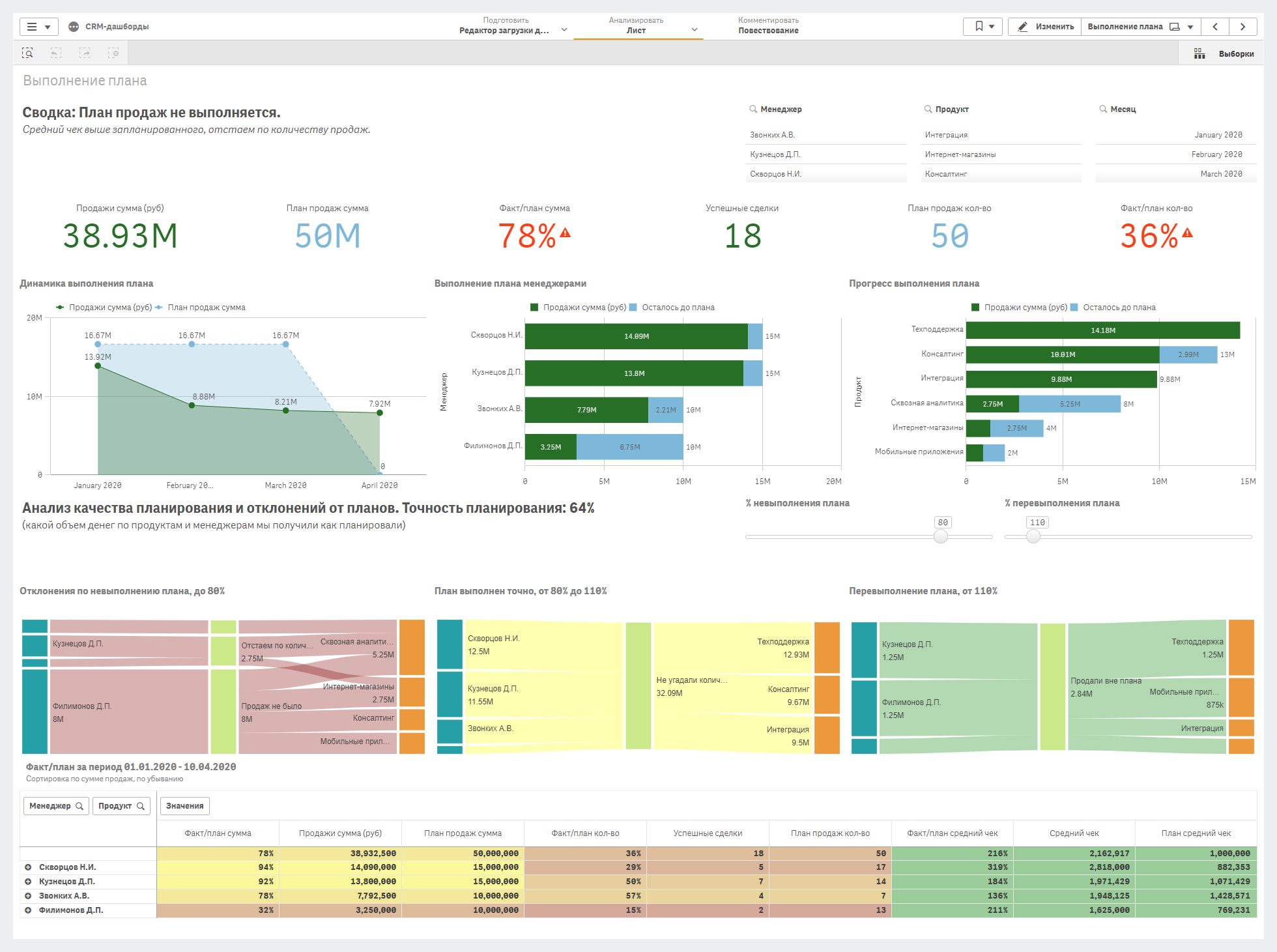Click the clear all selections icon

pos(114,53)
